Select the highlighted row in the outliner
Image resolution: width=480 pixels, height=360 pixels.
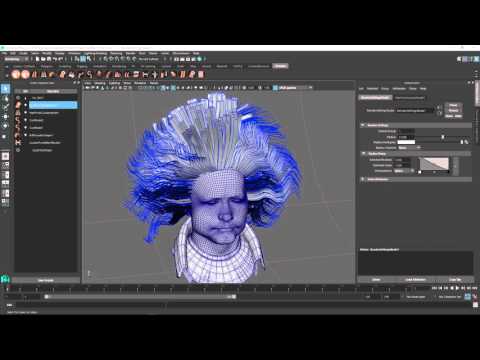(x=53, y=105)
